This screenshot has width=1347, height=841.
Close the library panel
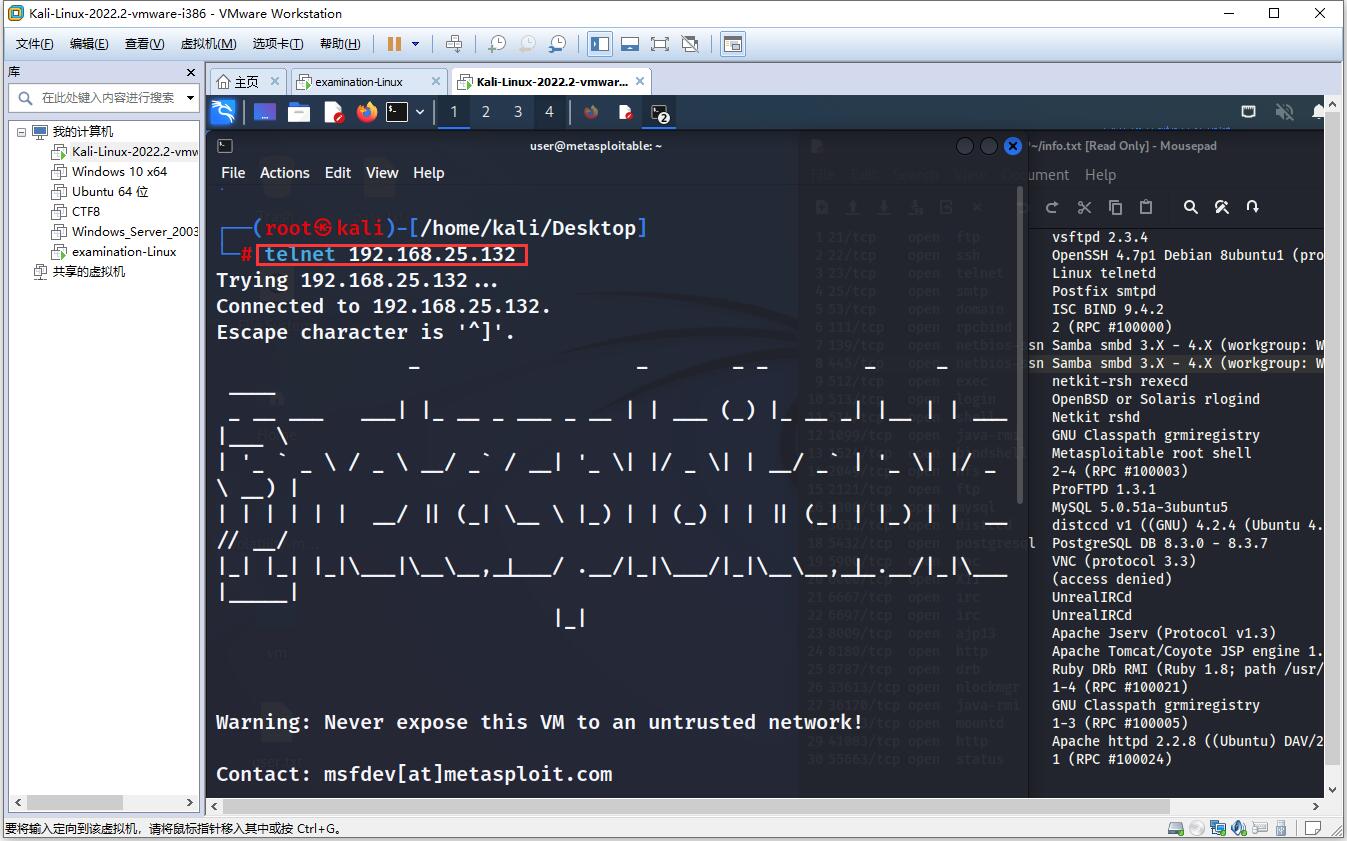tap(191, 72)
